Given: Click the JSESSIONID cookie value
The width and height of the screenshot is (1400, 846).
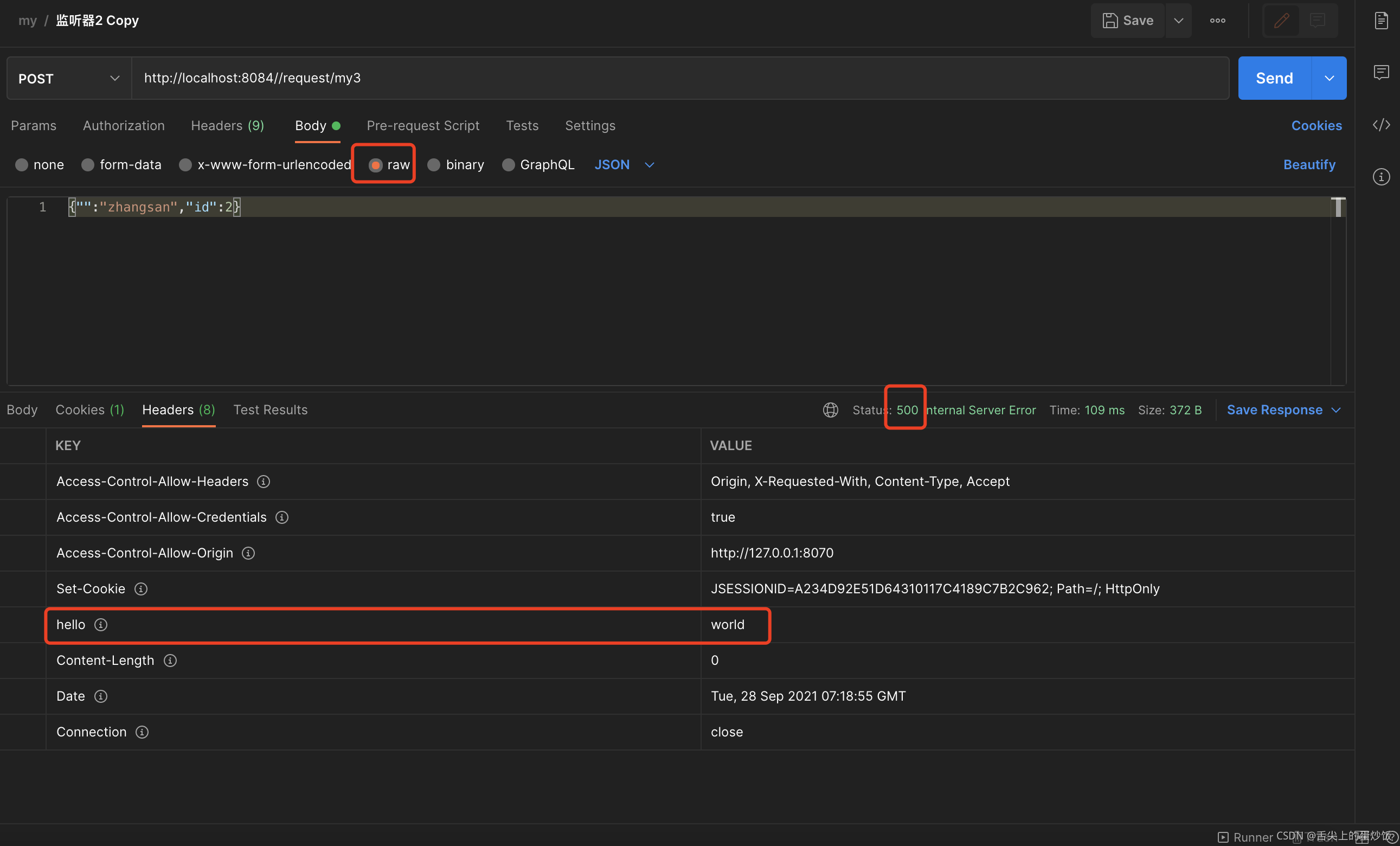Looking at the screenshot, I should [935, 588].
